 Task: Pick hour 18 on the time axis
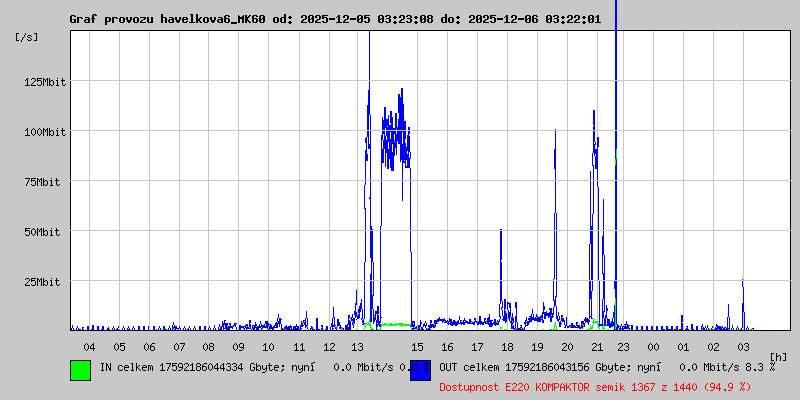[507, 346]
